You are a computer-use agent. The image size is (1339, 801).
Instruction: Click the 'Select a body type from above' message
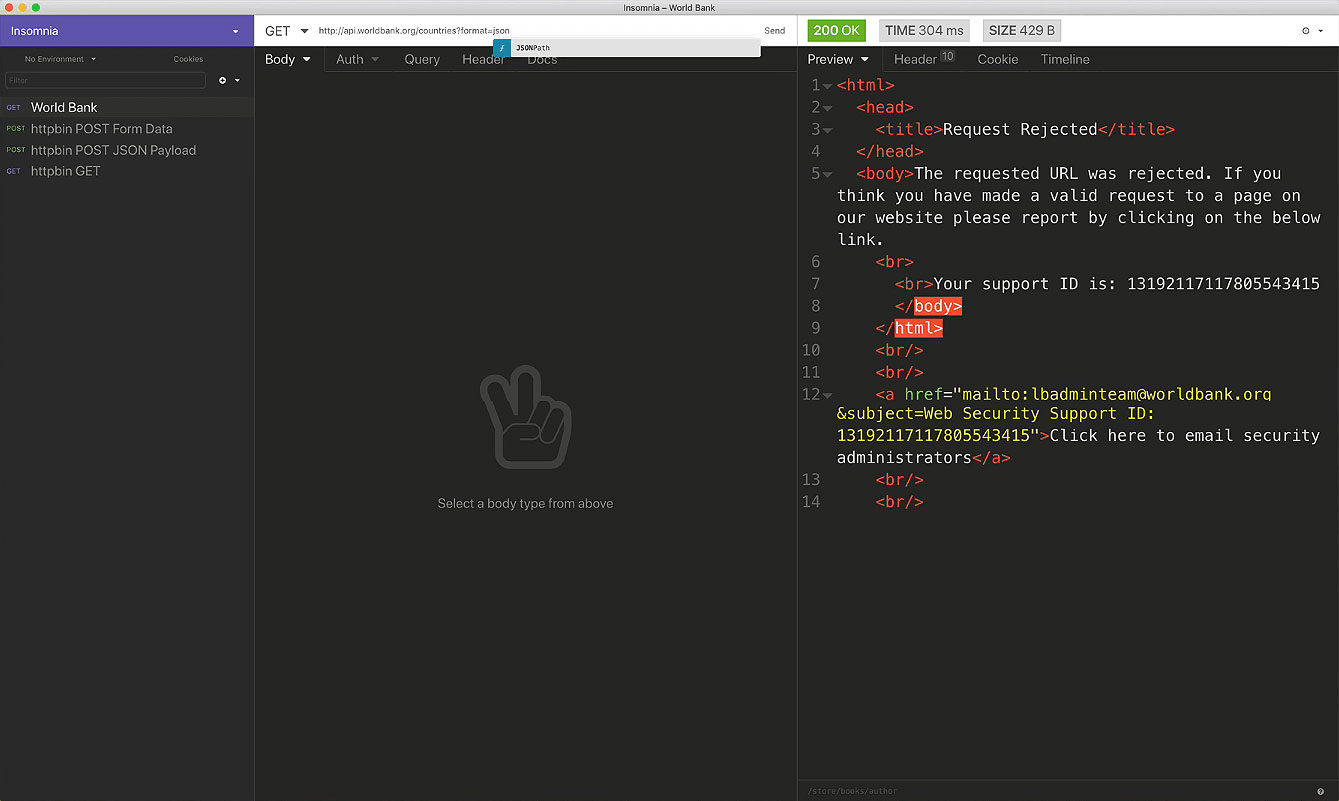[525, 504]
